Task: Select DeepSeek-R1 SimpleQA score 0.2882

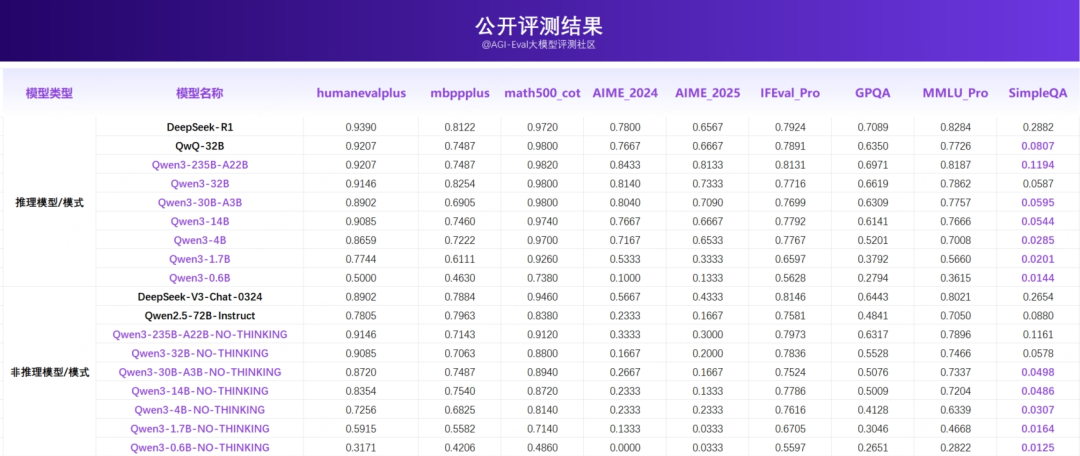Action: [x=1038, y=127]
